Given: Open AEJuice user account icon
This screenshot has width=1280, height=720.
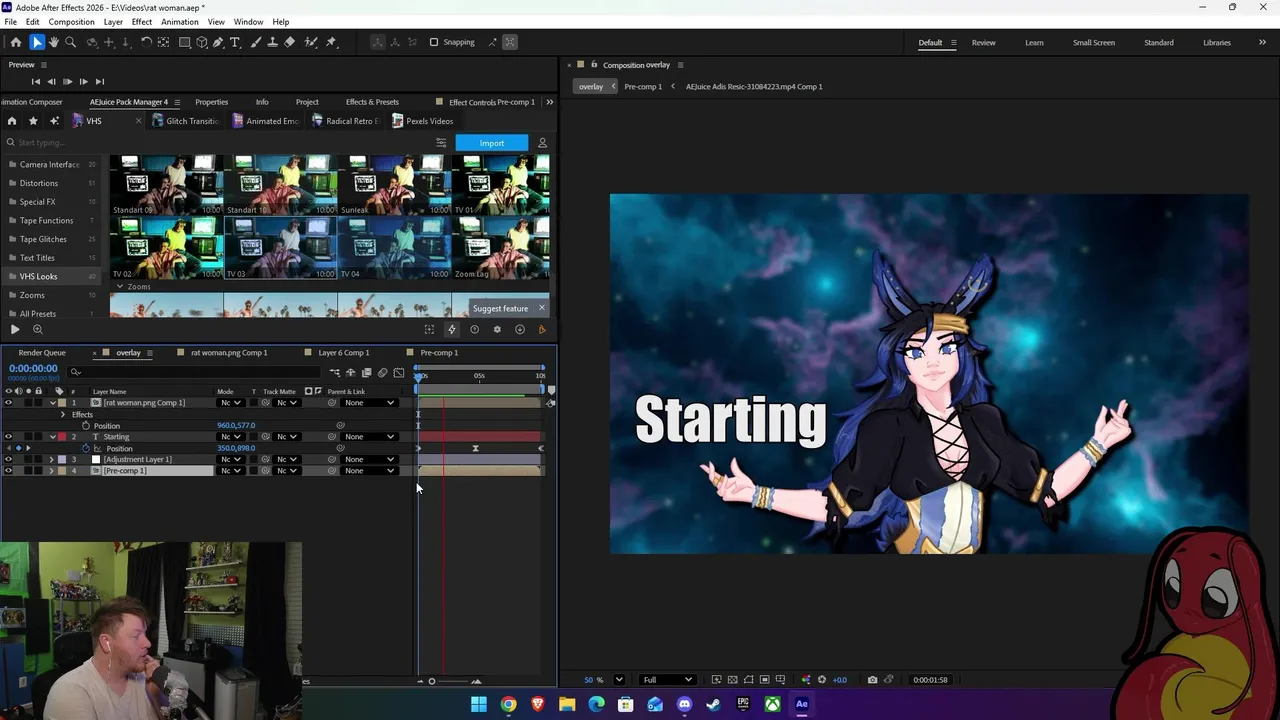Looking at the screenshot, I should pos(542,143).
